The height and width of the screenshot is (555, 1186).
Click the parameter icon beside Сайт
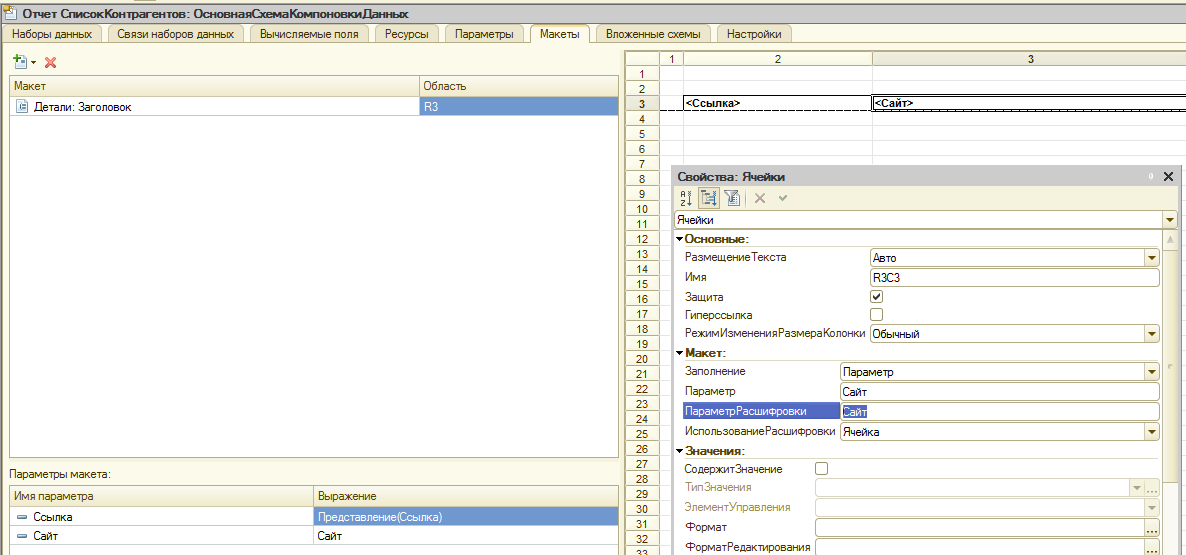(21, 536)
